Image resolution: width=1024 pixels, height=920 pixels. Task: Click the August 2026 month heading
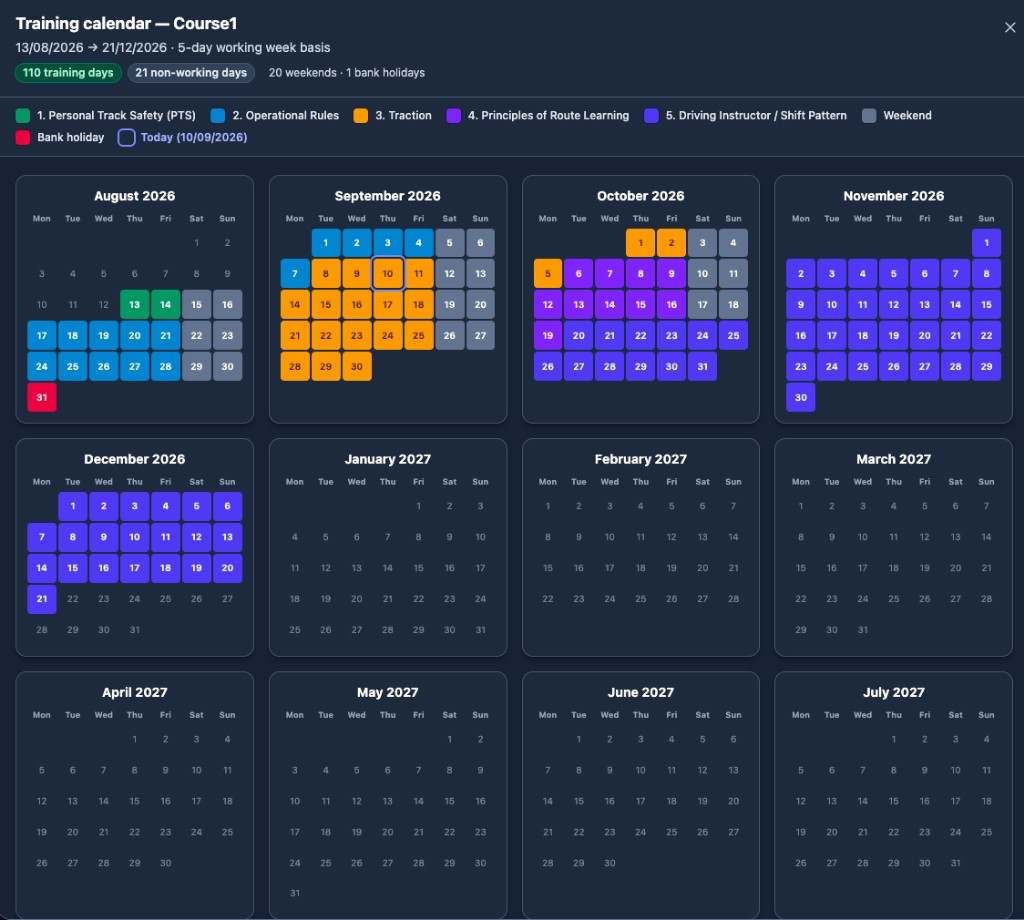tap(135, 196)
